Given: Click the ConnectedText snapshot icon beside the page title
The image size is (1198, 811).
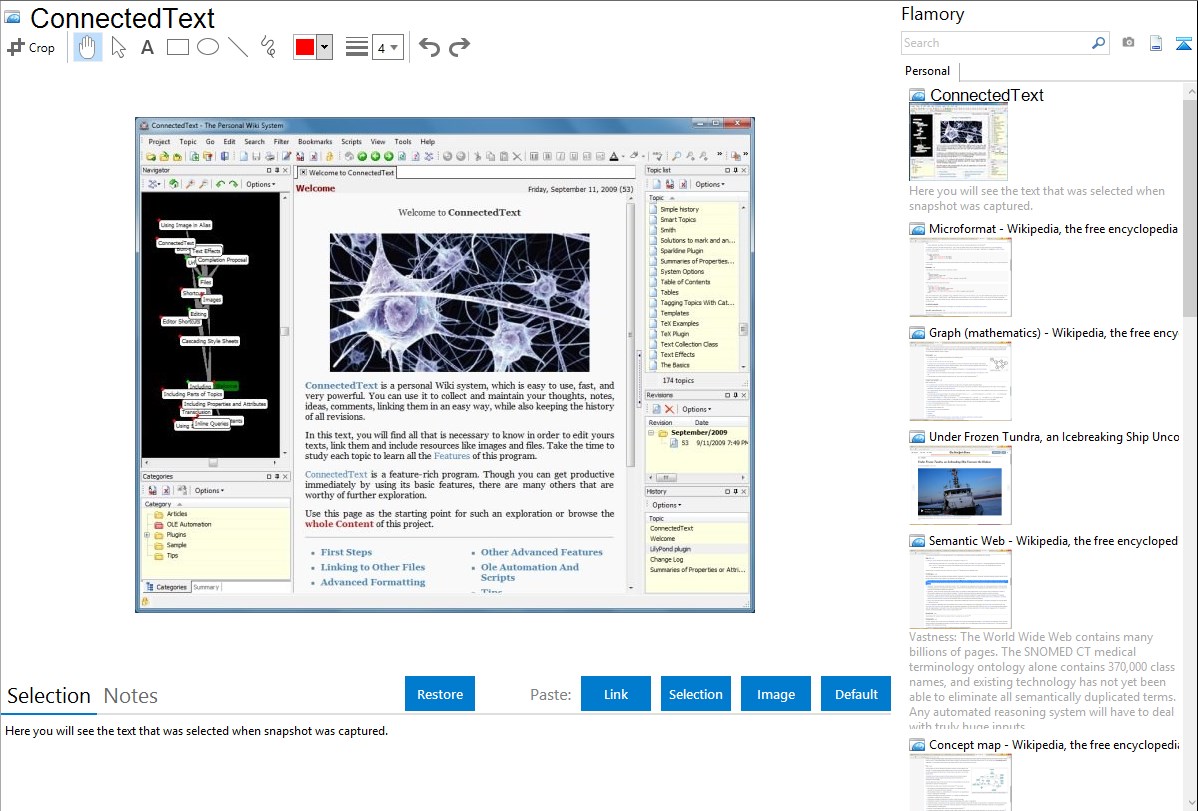Looking at the screenshot, I should coord(12,17).
